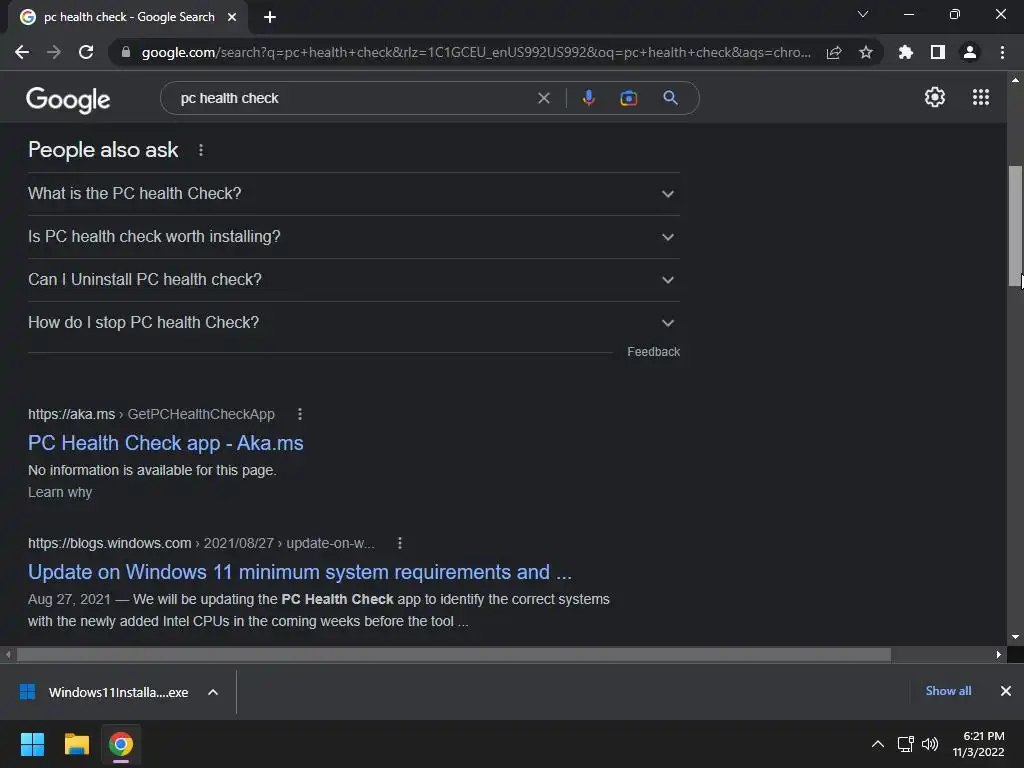Search by image with the camera icon
Screen dimensions: 1024x768
pyautogui.click(x=628, y=98)
